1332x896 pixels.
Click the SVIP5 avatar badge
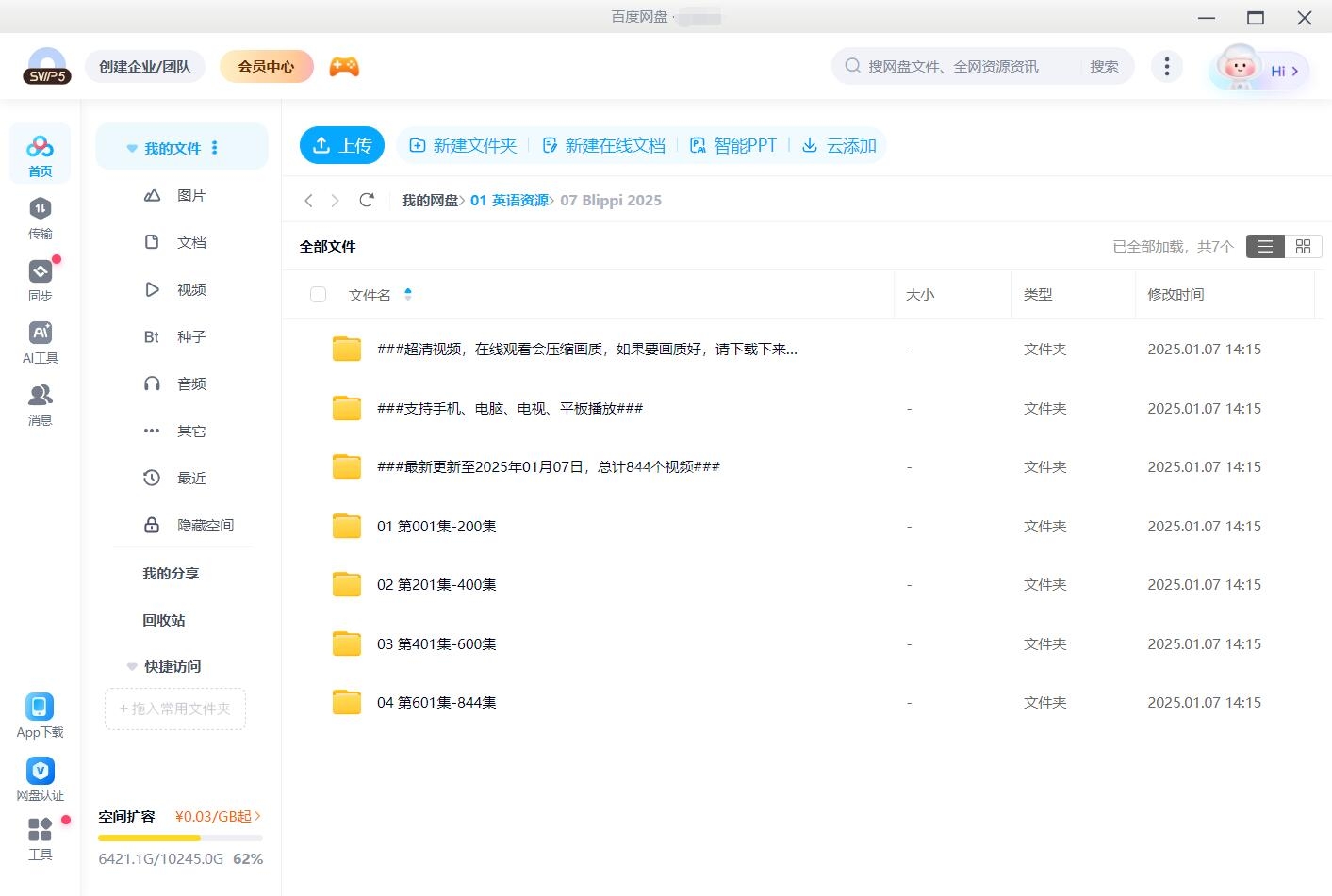tap(47, 66)
